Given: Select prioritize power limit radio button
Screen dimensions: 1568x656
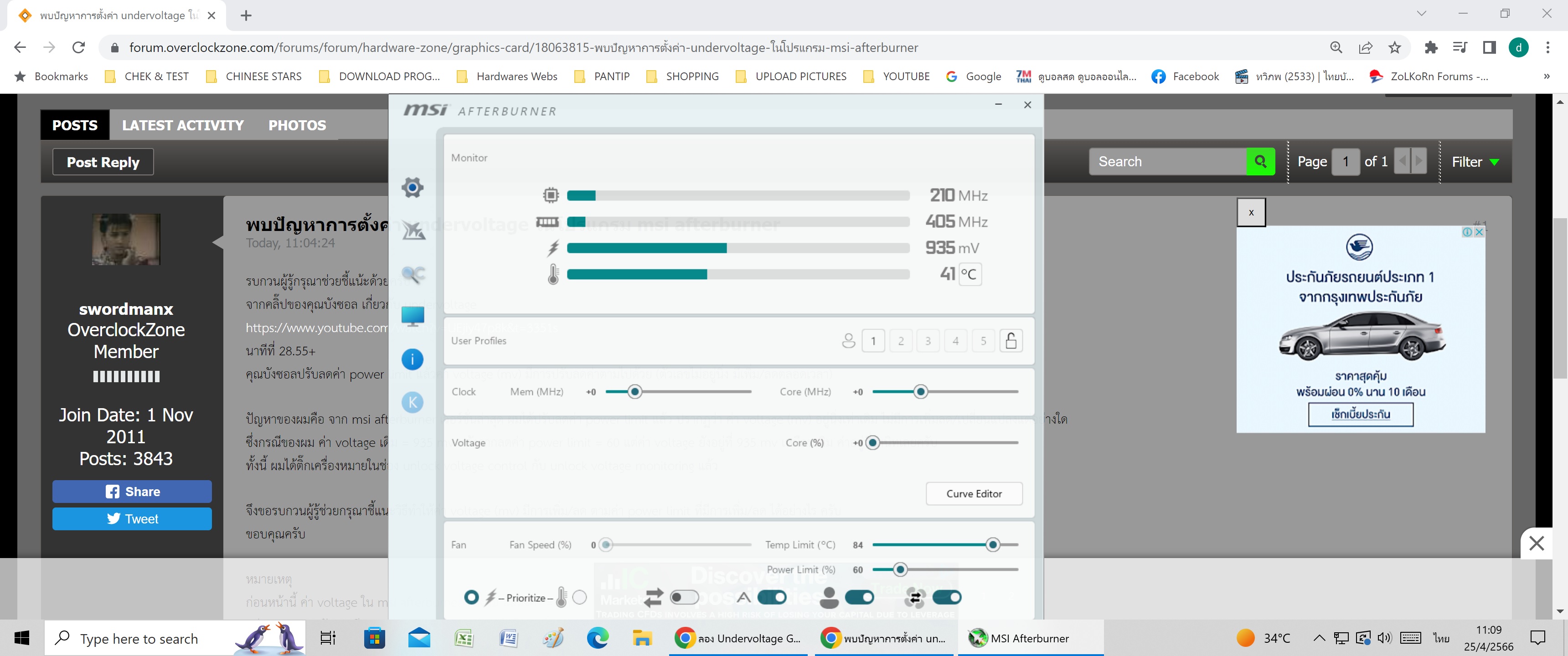Looking at the screenshot, I should 471,598.
